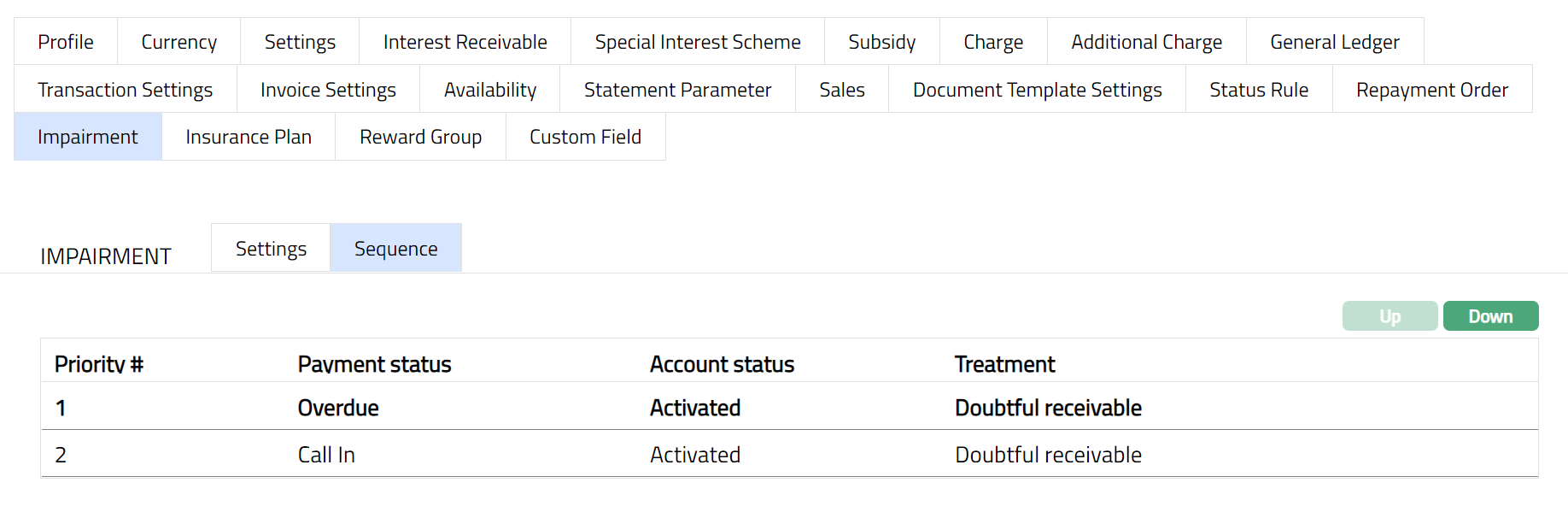Switch to the General Ledger tab
1568x506 pixels.
(1334, 42)
